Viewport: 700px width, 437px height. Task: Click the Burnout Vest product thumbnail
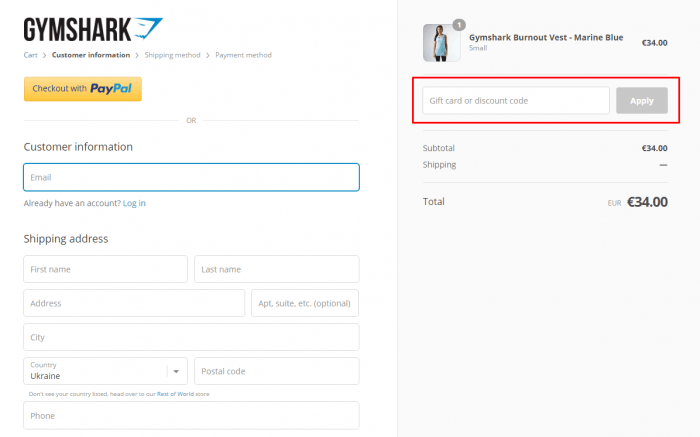pyautogui.click(x=442, y=43)
